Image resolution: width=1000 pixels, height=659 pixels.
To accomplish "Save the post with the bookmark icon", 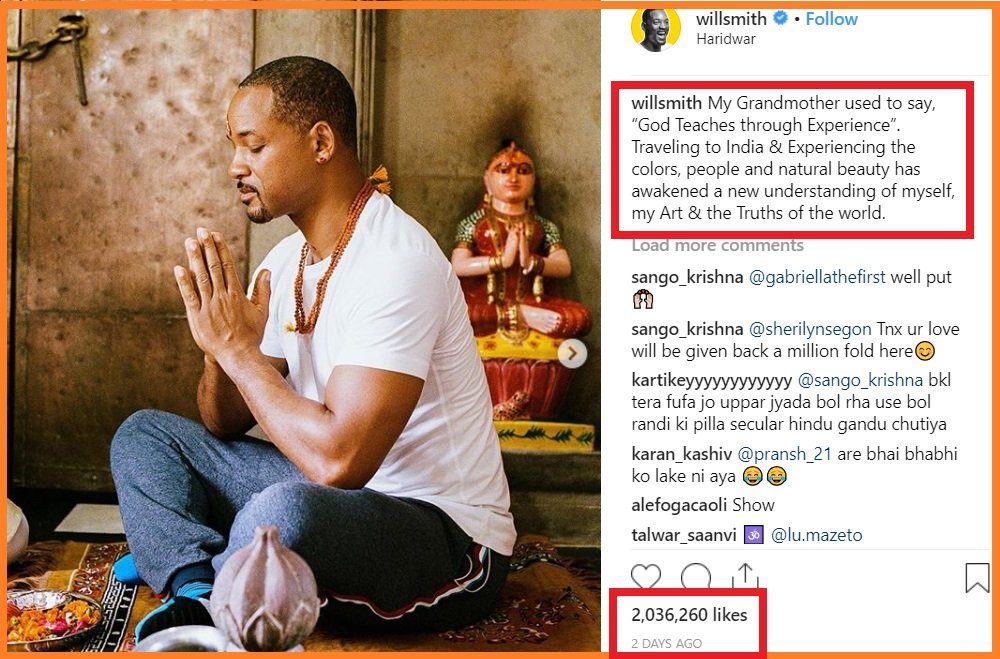I will 976,577.
